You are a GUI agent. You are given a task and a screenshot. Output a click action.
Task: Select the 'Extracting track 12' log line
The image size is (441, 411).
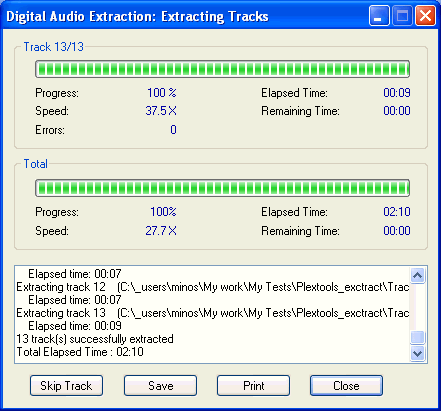pos(212,287)
